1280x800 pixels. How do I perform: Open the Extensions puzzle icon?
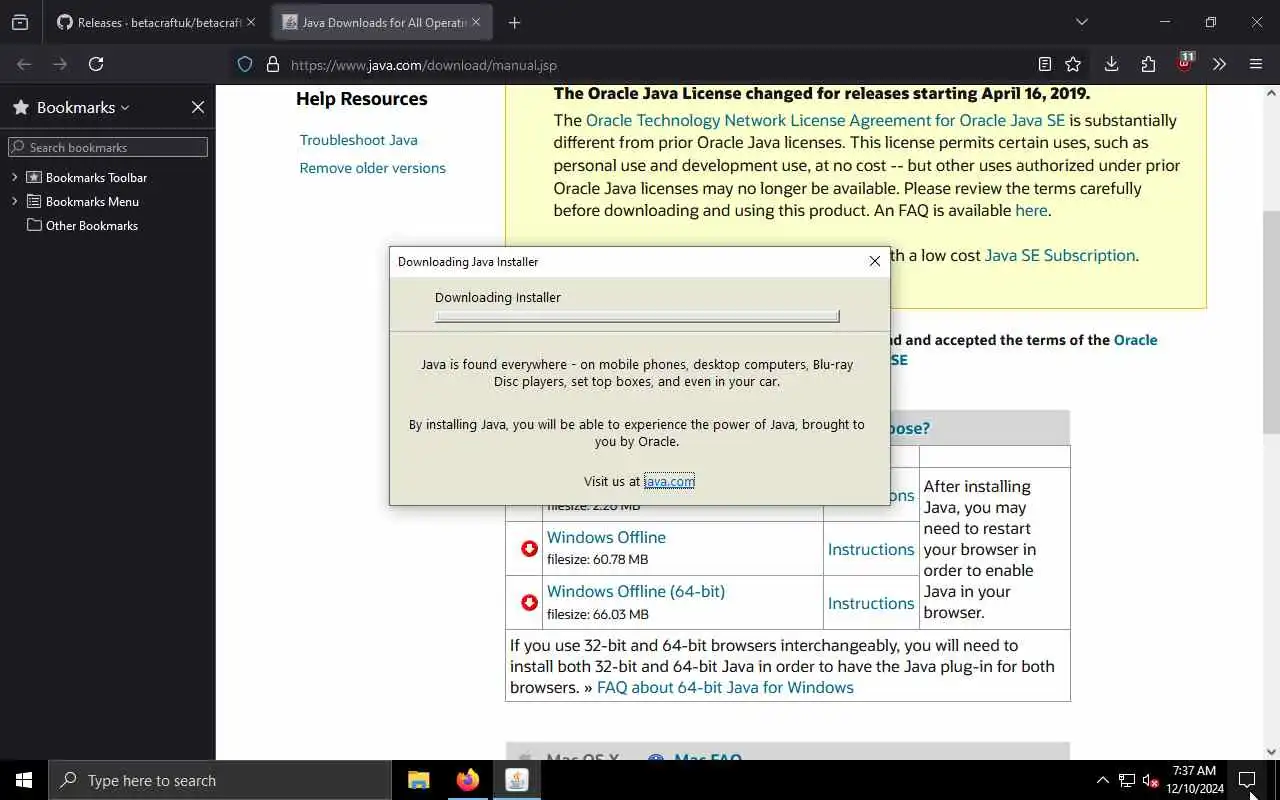pos(1148,64)
